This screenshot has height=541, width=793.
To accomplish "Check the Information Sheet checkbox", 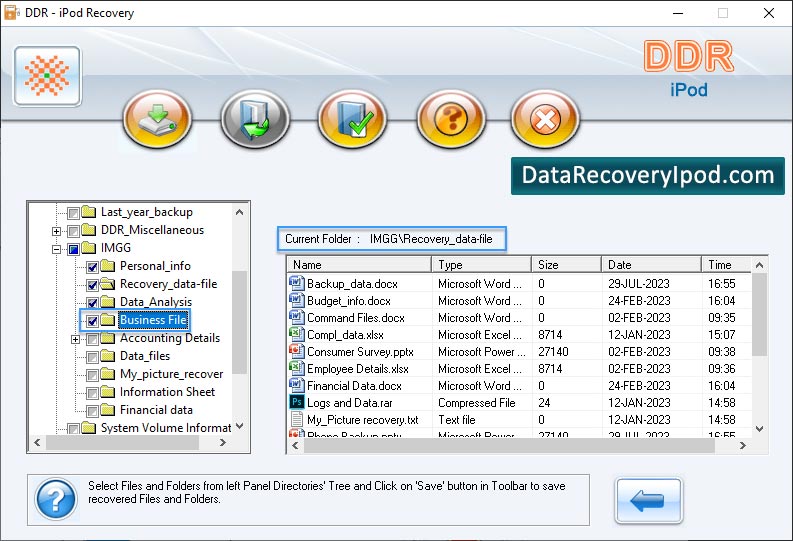I will click(93, 393).
